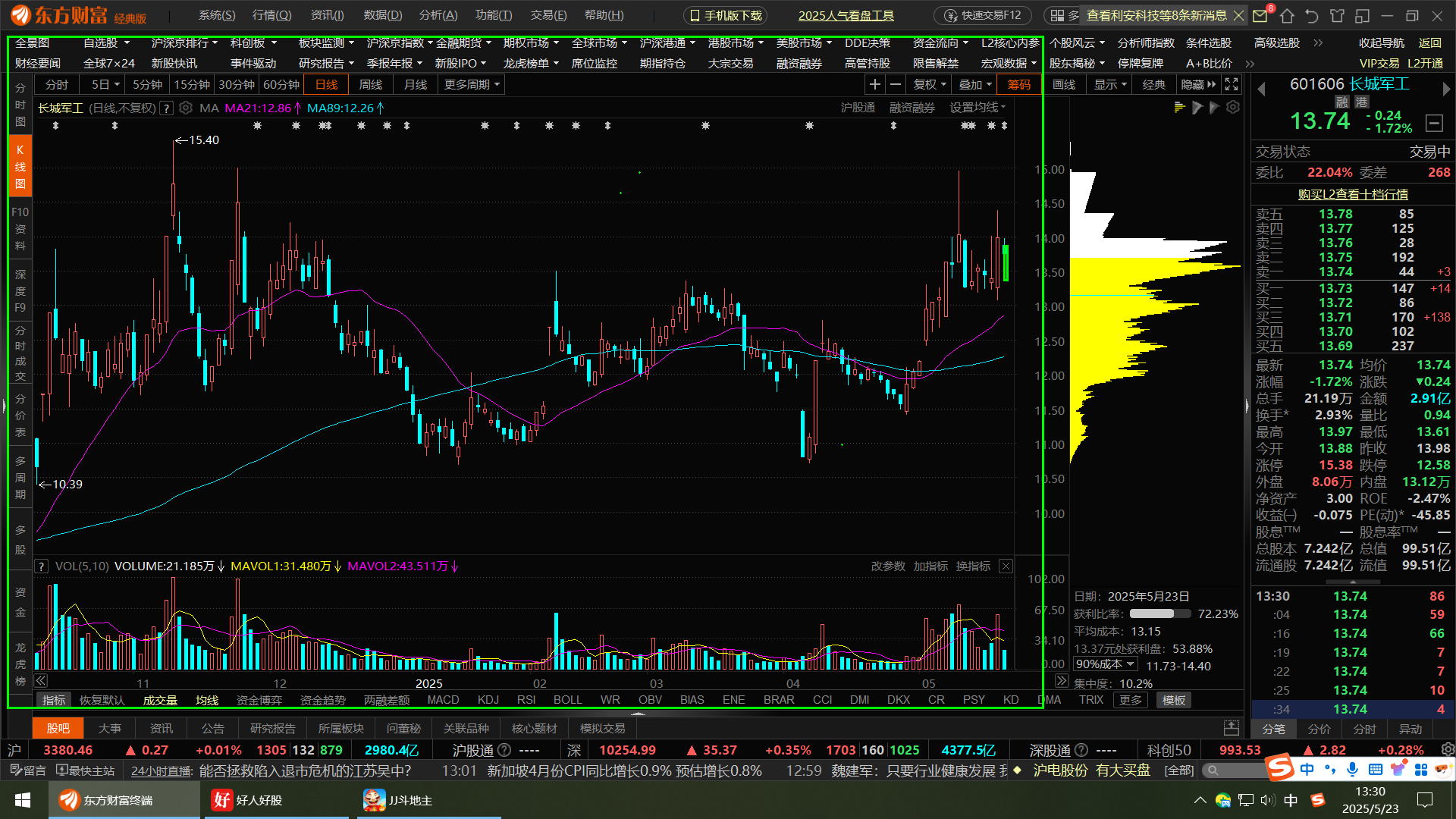Image resolution: width=1456 pixels, height=819 pixels.
Task: Open the 系统(S) menu
Action: 217,15
